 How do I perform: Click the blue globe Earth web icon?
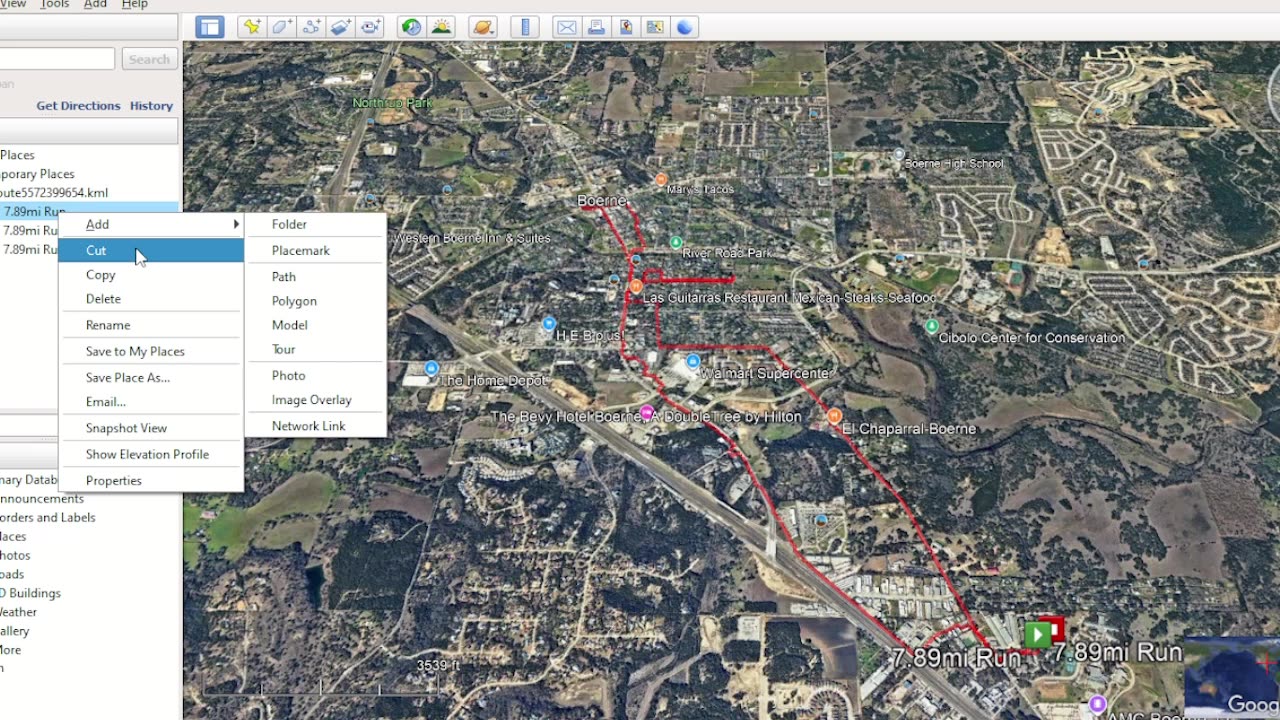click(x=685, y=27)
